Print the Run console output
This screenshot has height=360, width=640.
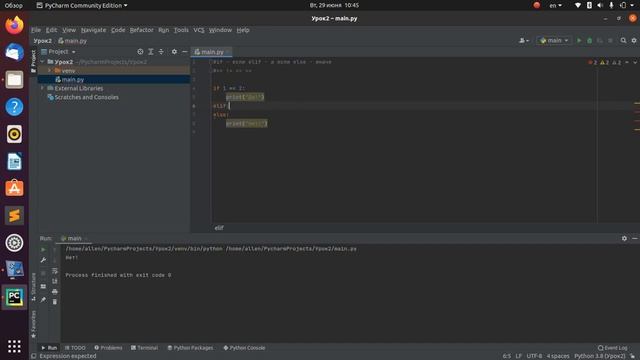click(x=55, y=291)
